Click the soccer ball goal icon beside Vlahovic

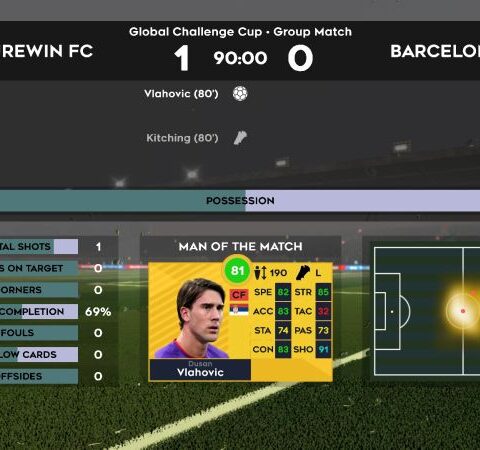pos(240,93)
